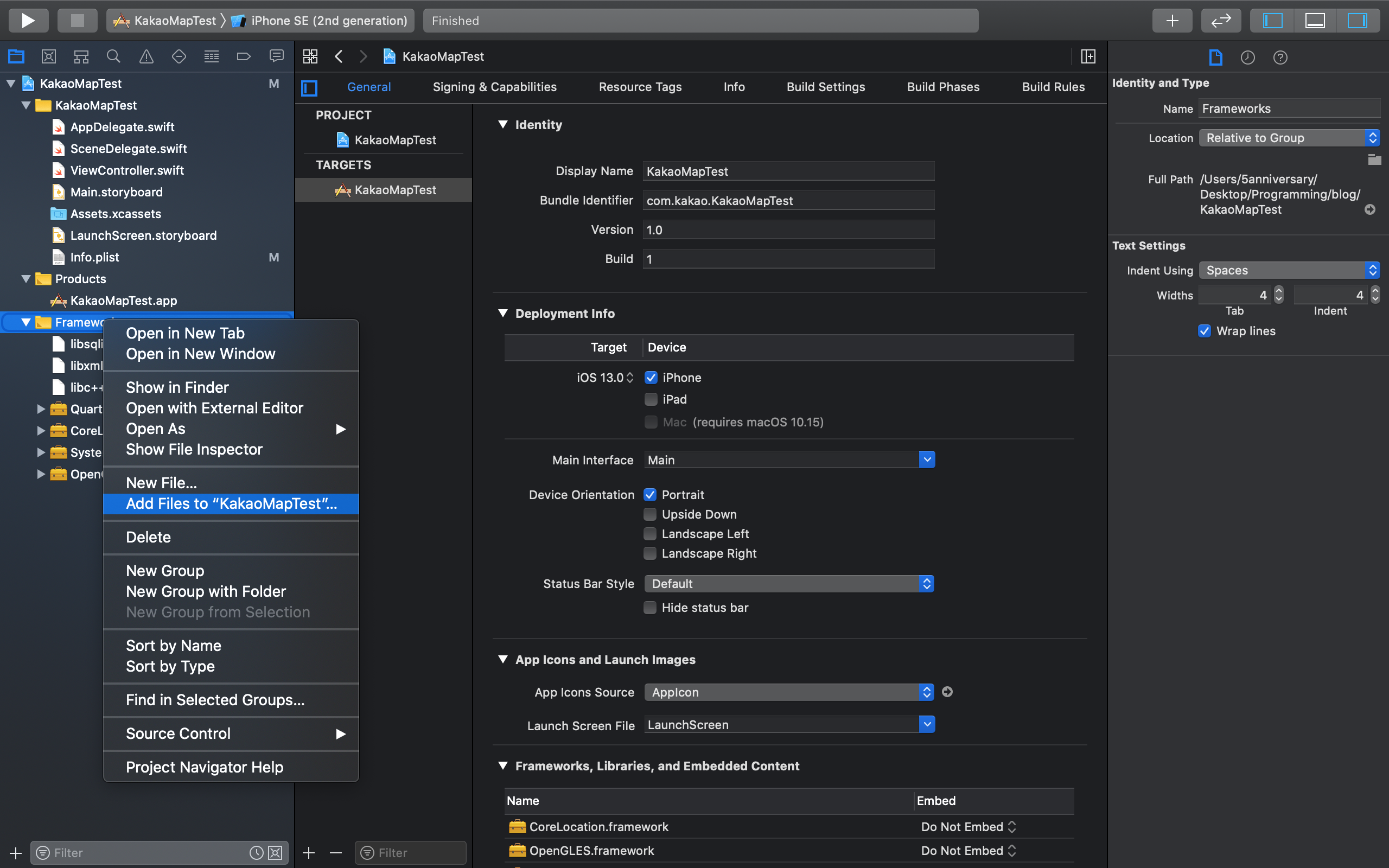Viewport: 1389px width, 868px height.
Task: Change CoreLocation.framework embed option
Action: point(969,826)
